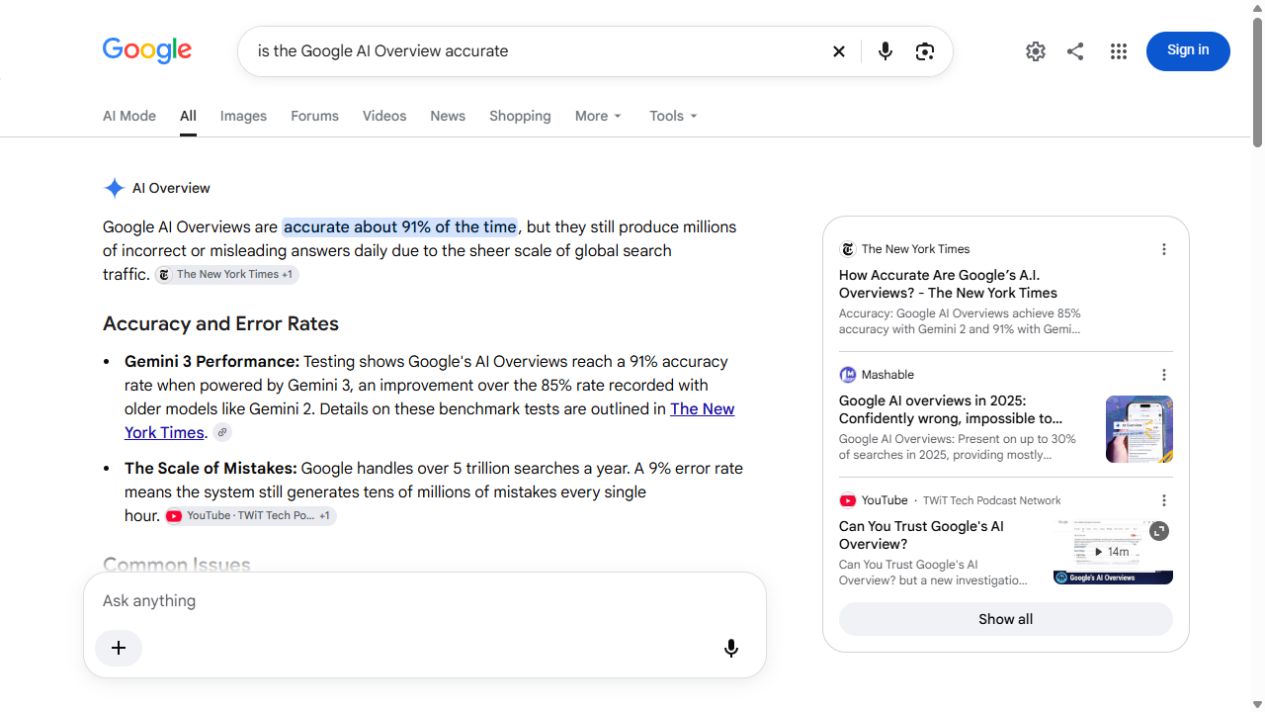Open the Shopping tab

pyautogui.click(x=520, y=116)
